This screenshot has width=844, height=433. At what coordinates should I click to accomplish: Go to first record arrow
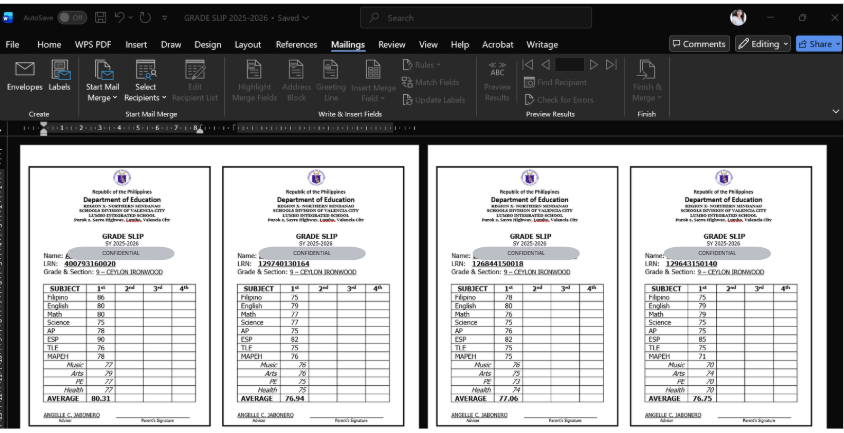click(528, 65)
